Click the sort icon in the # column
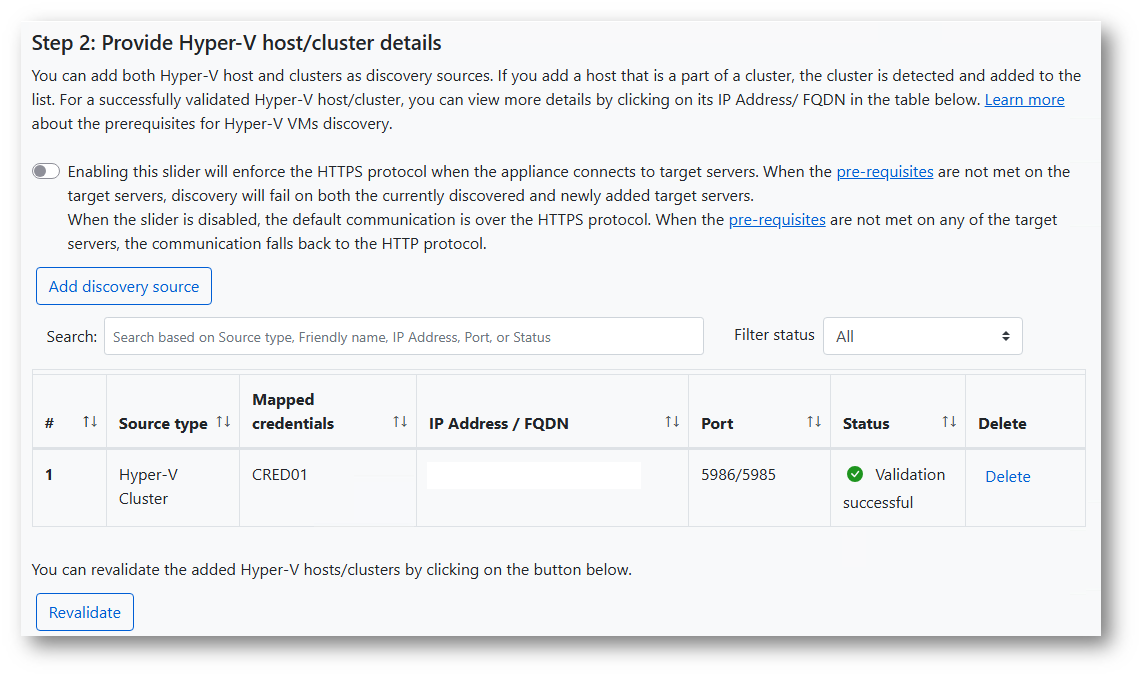Screen dimensions: 1143x678 pyautogui.click(x=90, y=422)
